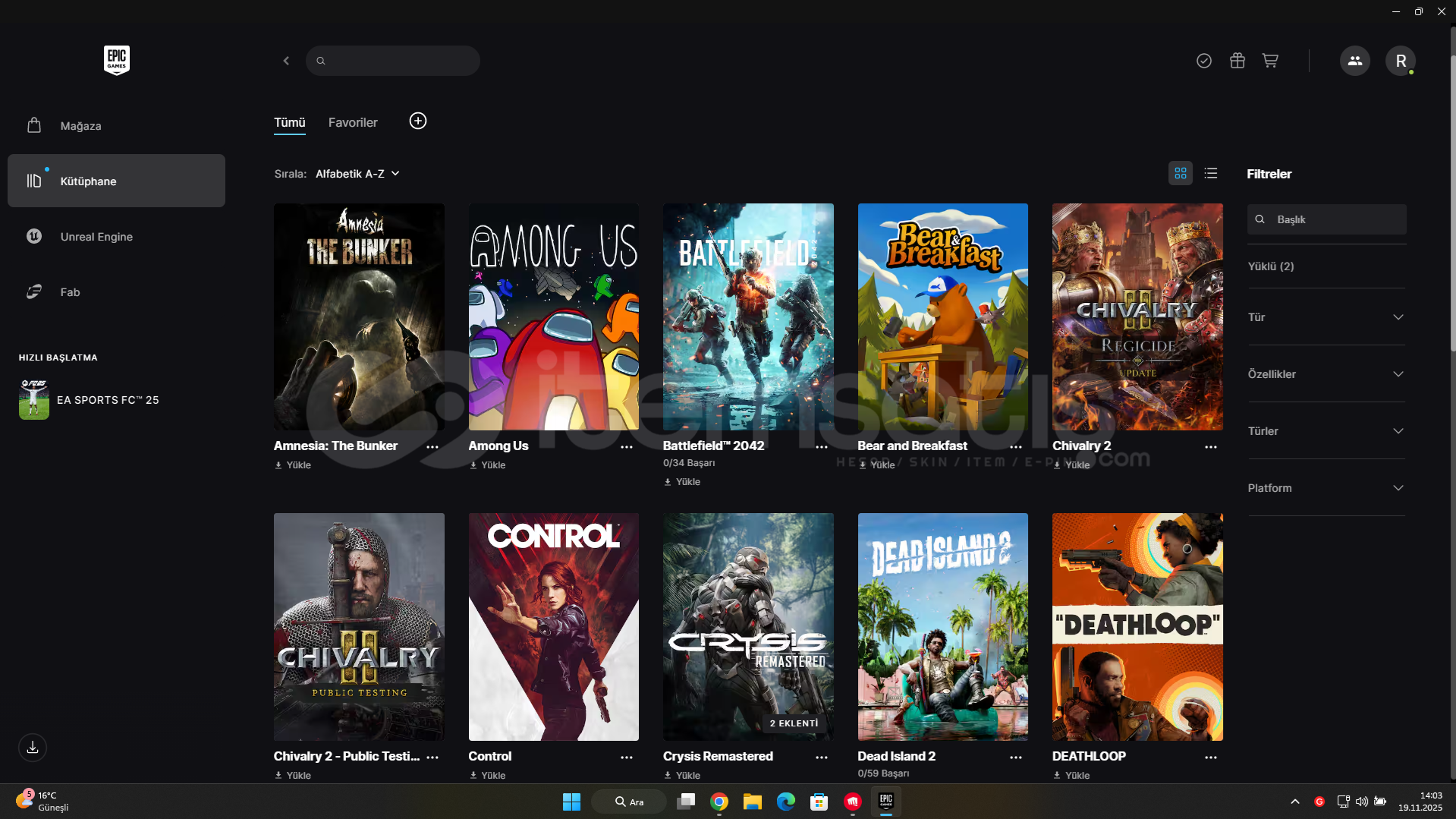Switch to the Favoriler tab

pos(353,123)
